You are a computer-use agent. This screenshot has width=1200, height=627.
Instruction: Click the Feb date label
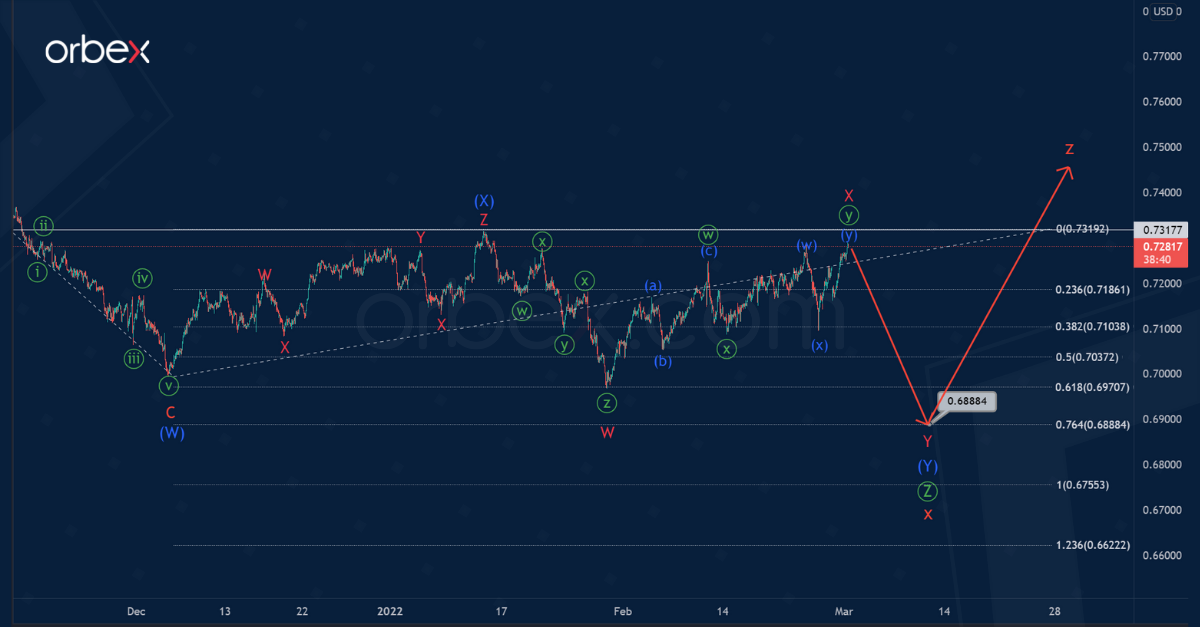(622, 611)
